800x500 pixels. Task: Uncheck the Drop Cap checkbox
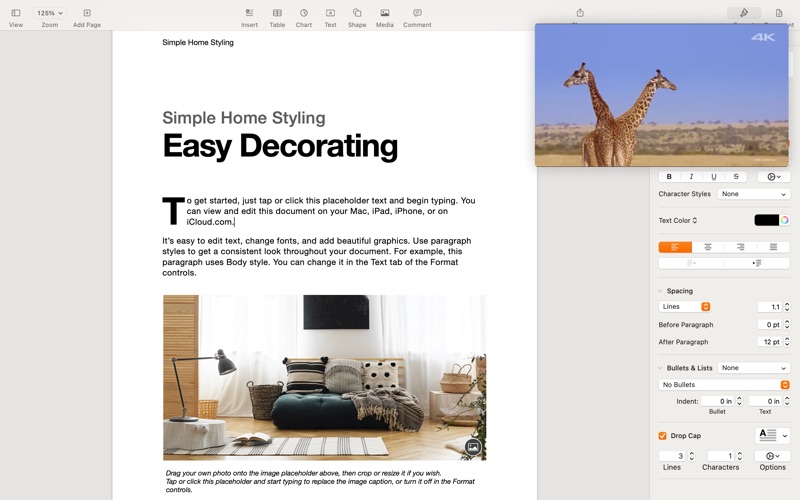click(663, 436)
